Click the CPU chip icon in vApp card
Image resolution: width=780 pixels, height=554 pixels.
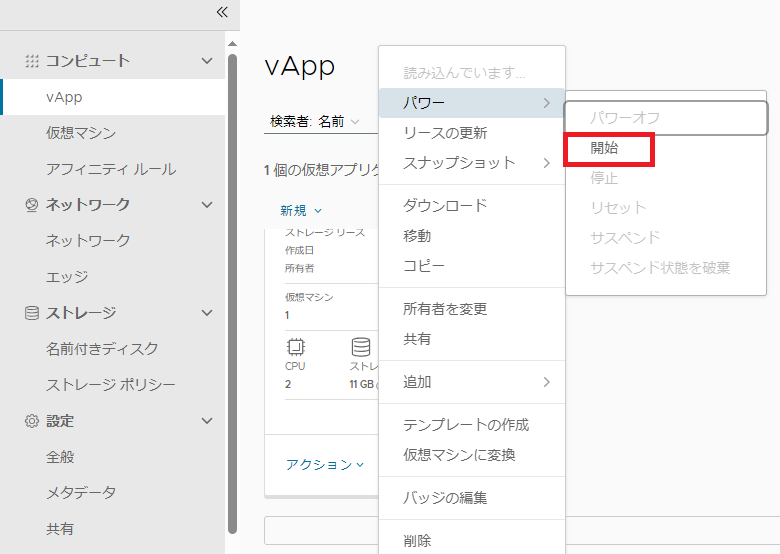(x=295, y=347)
